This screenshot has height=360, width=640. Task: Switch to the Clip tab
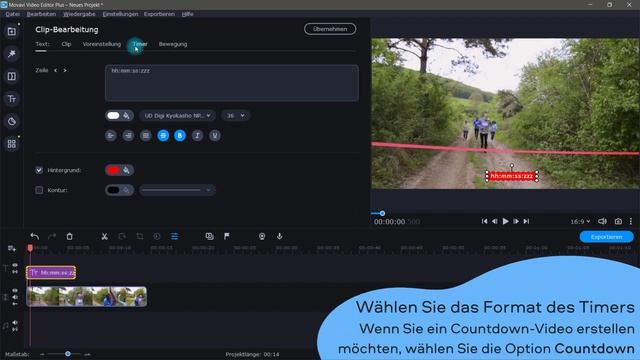pyautogui.click(x=66, y=44)
